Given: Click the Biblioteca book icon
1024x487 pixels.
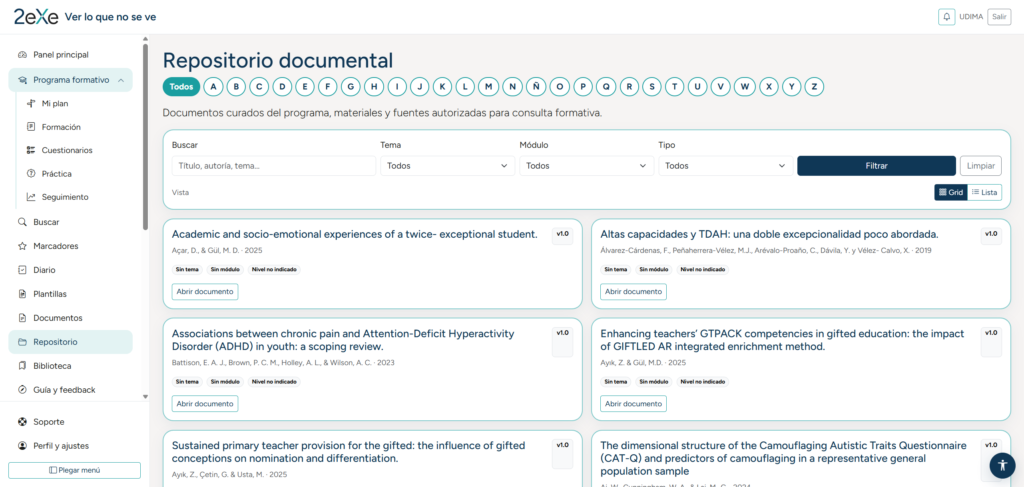Looking at the screenshot, I should pos(22,366).
